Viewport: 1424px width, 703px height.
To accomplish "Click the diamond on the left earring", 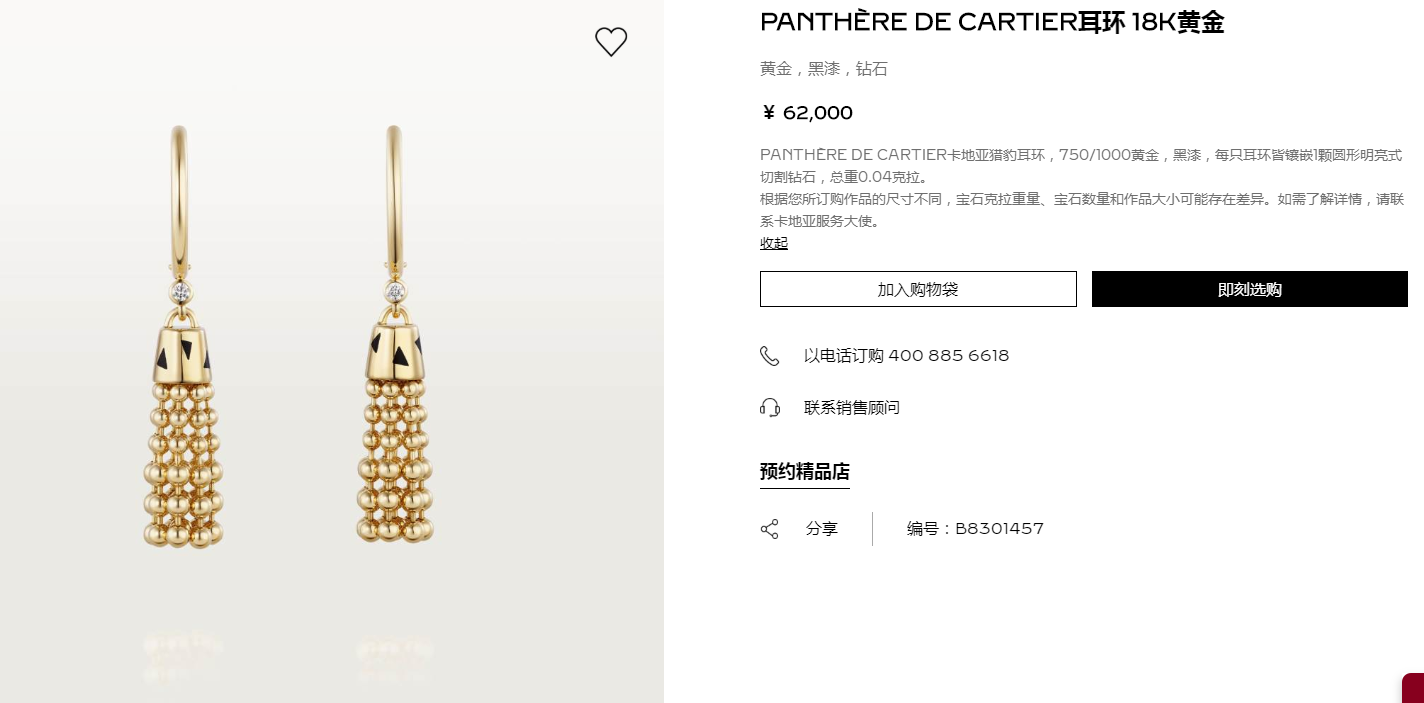I will (x=181, y=292).
